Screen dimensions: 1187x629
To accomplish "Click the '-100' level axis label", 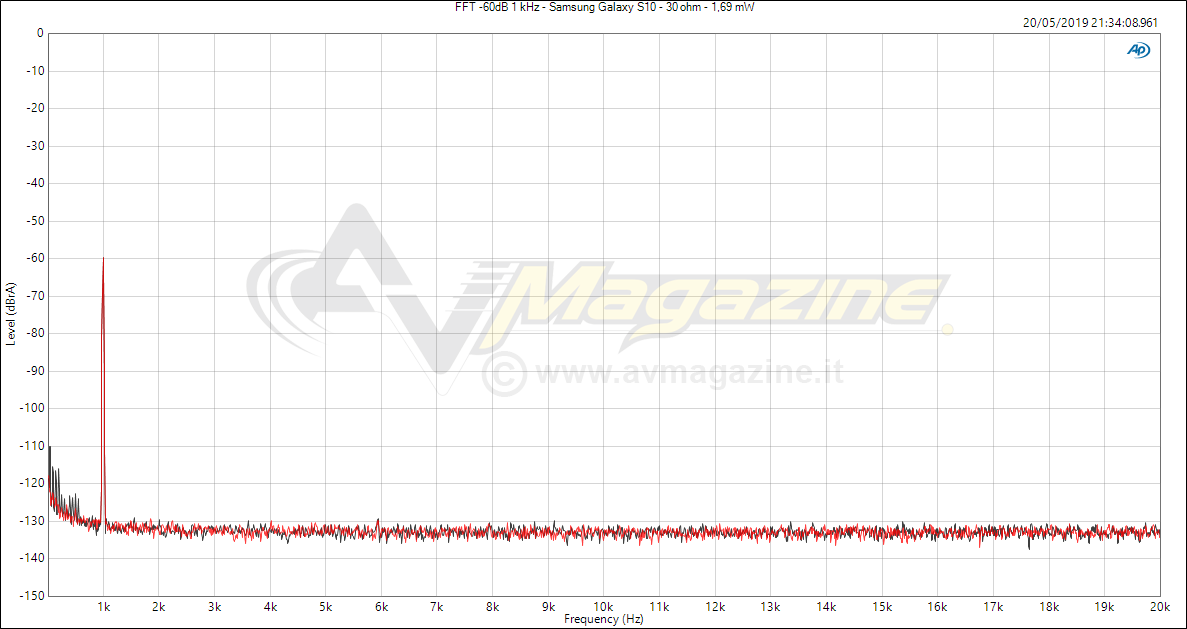I will [32, 408].
